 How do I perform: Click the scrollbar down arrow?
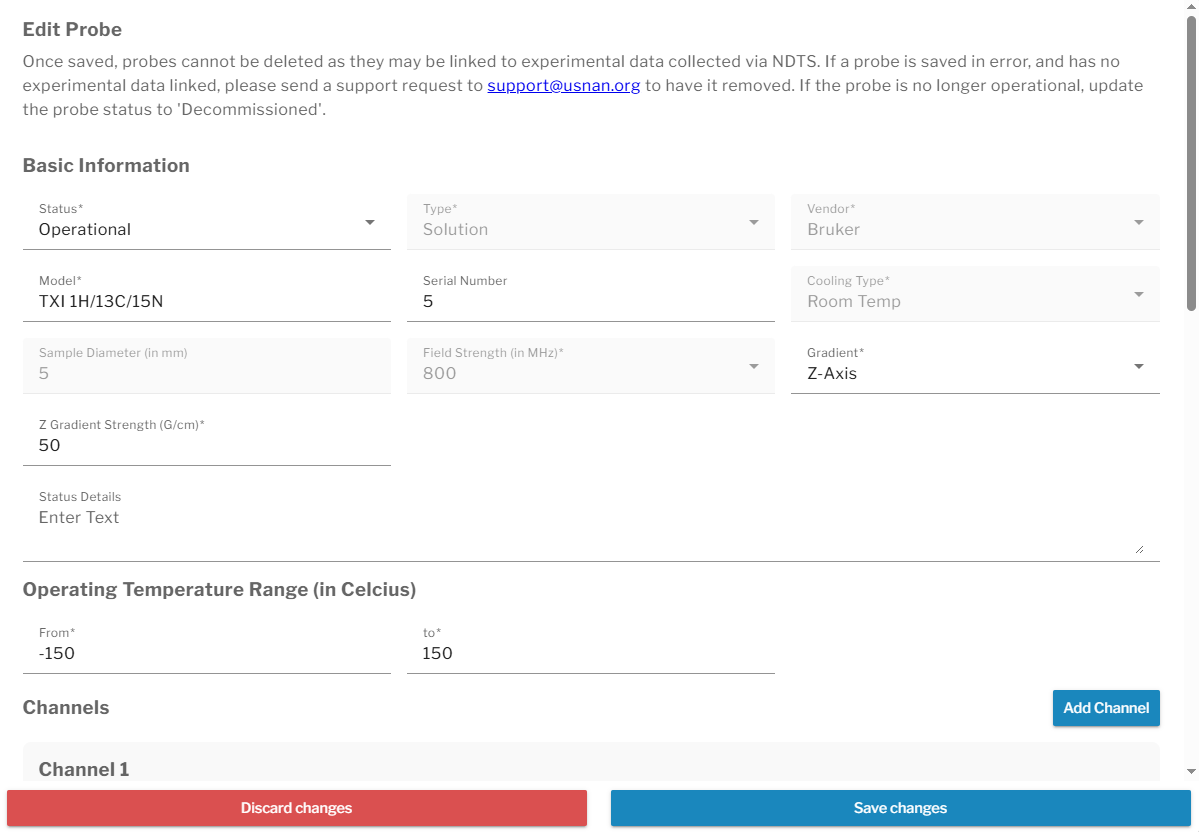point(1191,772)
